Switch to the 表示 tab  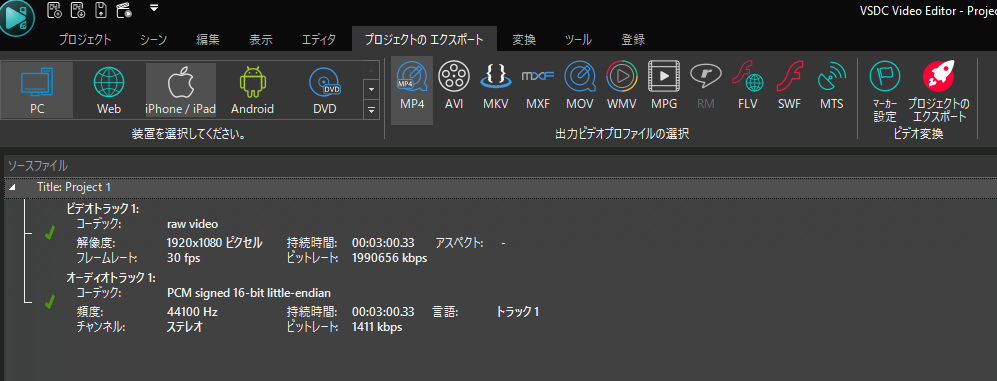point(261,39)
